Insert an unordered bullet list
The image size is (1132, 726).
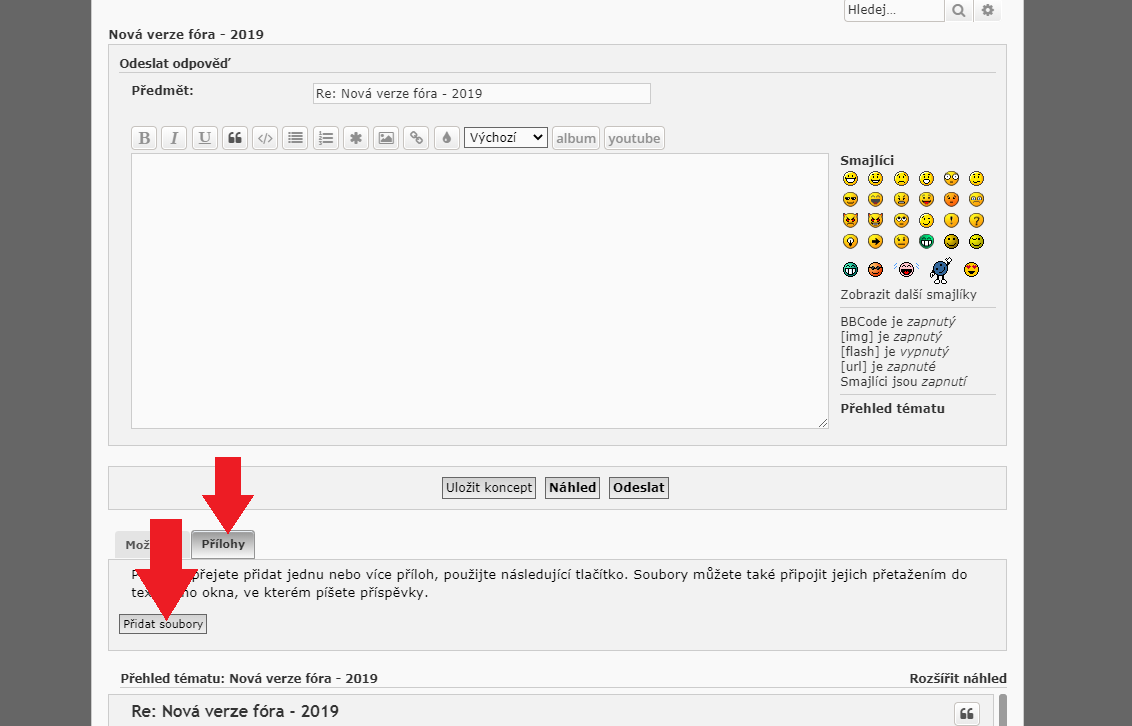295,138
